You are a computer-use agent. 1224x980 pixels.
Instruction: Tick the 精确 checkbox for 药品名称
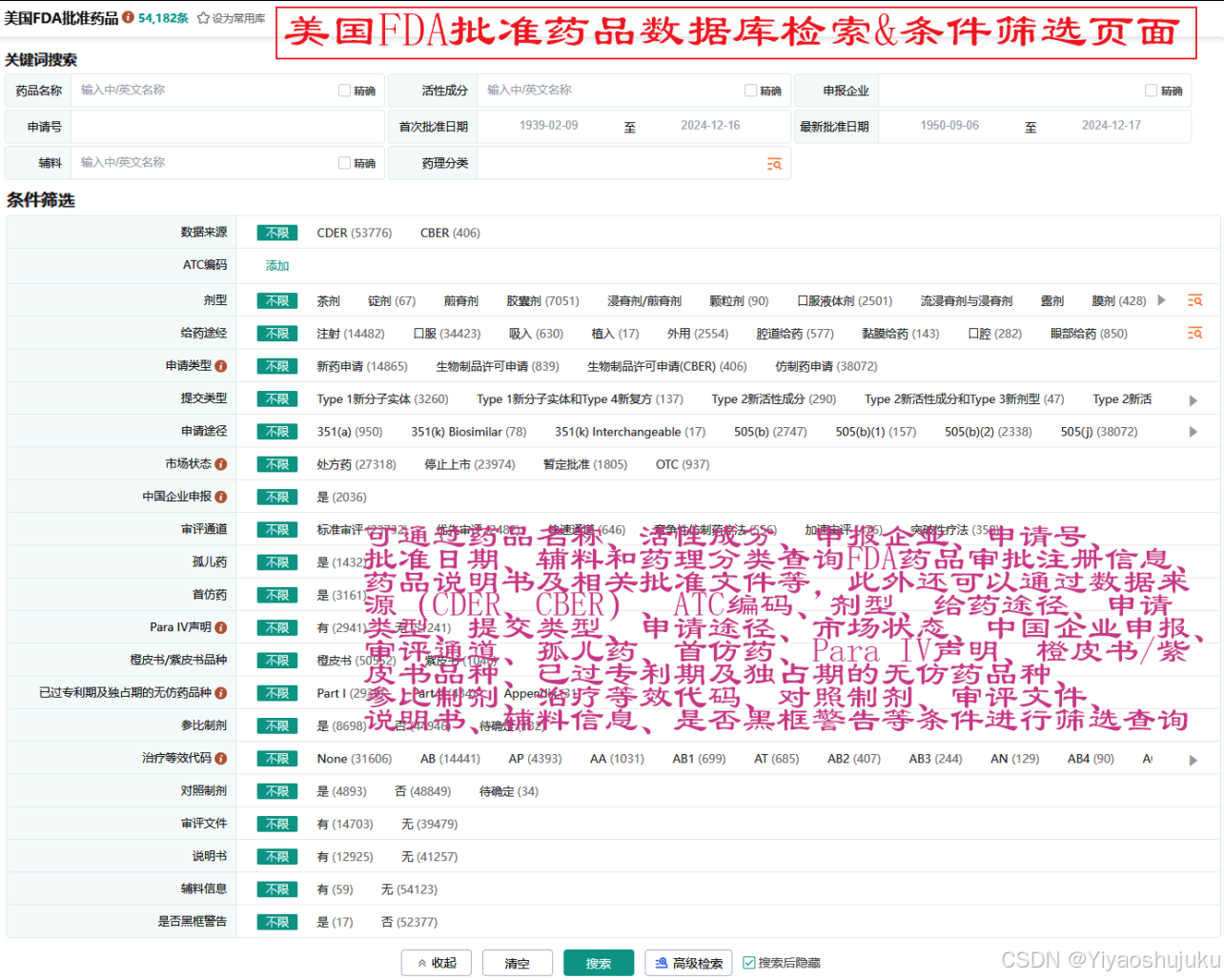(344, 91)
